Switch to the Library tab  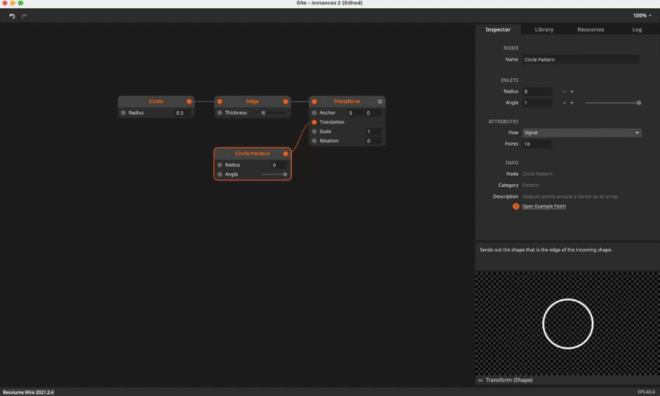(x=544, y=29)
